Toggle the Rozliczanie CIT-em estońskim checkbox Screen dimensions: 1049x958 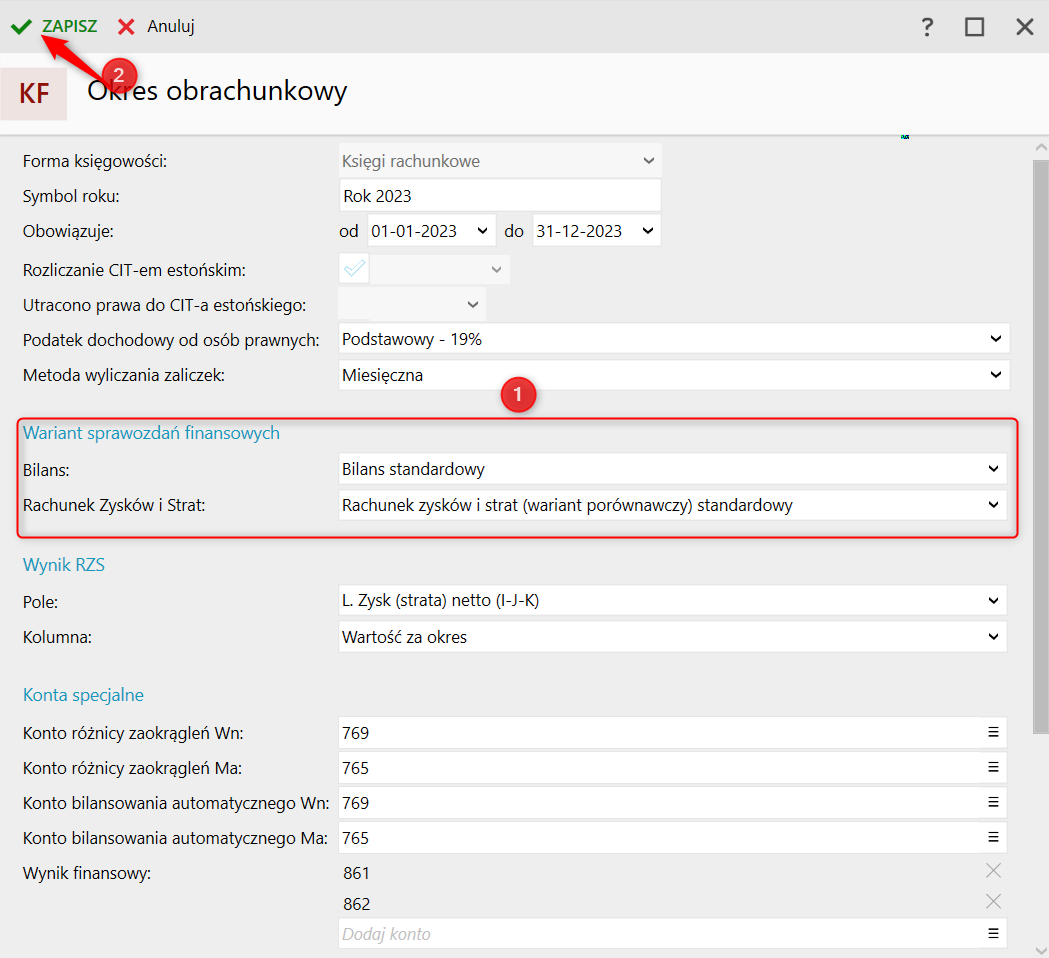[354, 269]
